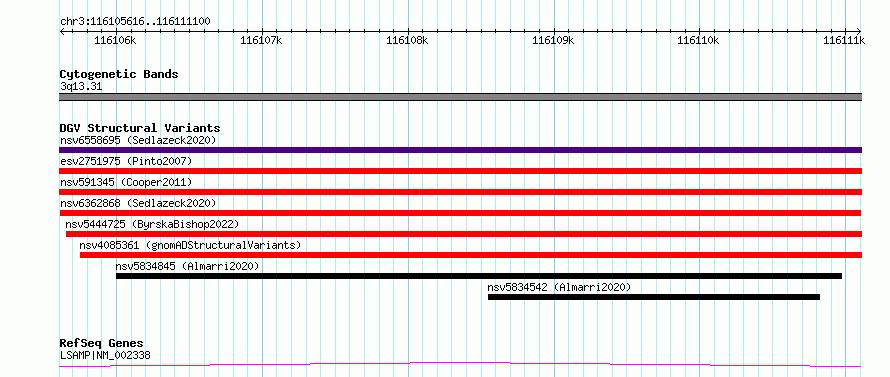This screenshot has height=377, width=890.
Task: Click the 116106k ruler label
Action: tap(115, 40)
